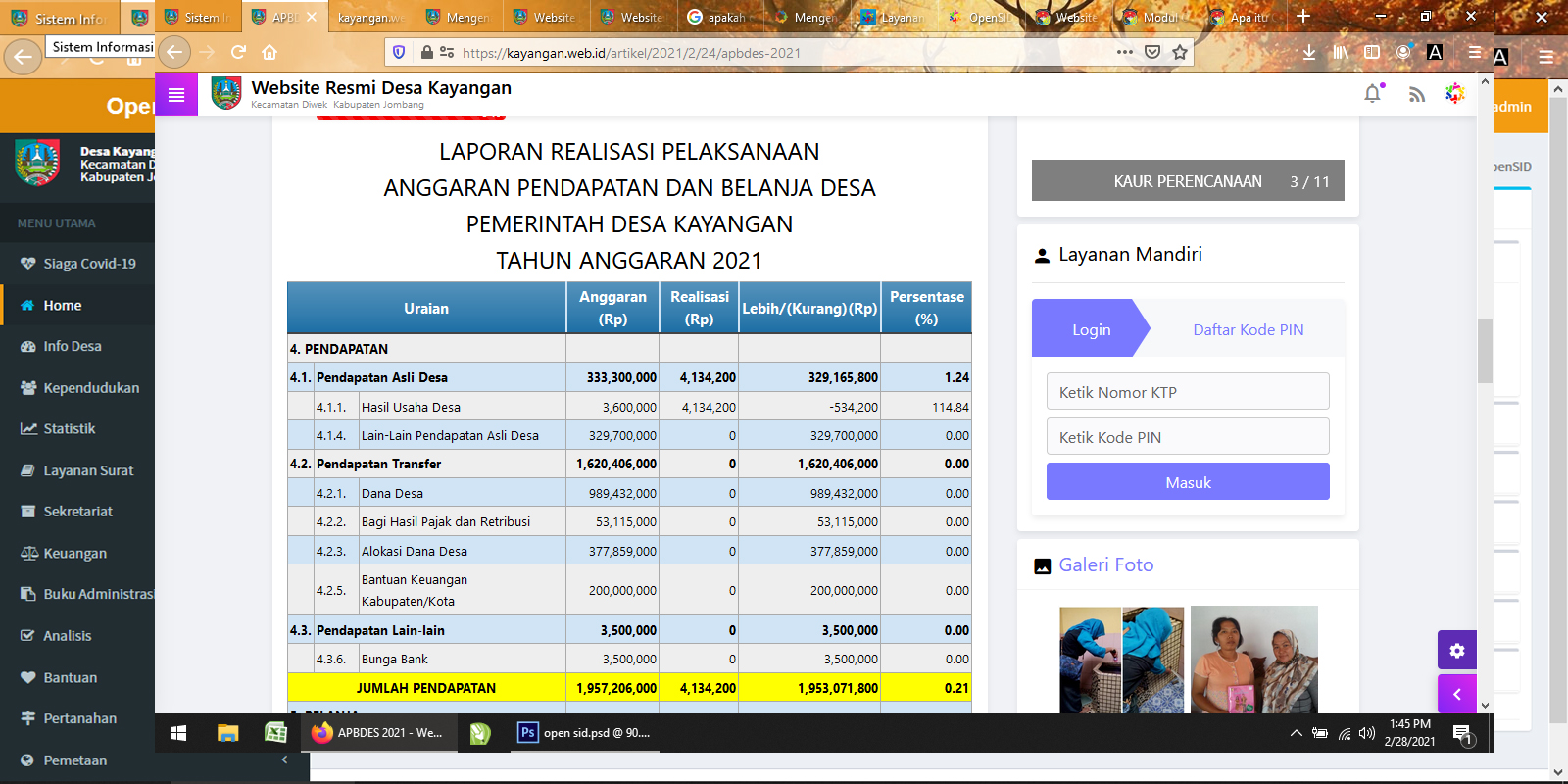Focus the Ketik Kode PIN field
The height and width of the screenshot is (784, 1568).
click(x=1188, y=437)
